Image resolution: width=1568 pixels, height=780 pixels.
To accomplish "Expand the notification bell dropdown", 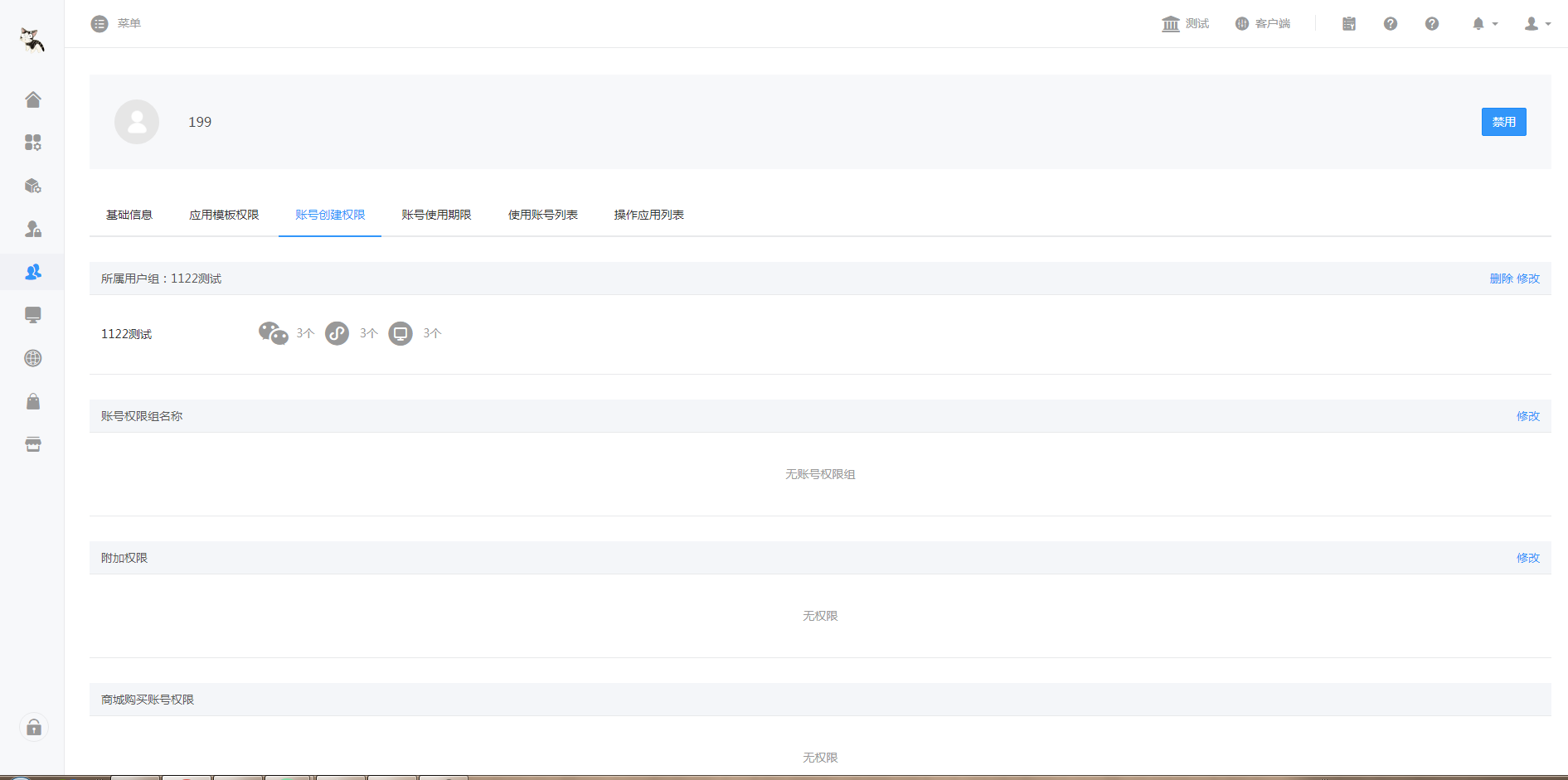I will tap(1485, 24).
